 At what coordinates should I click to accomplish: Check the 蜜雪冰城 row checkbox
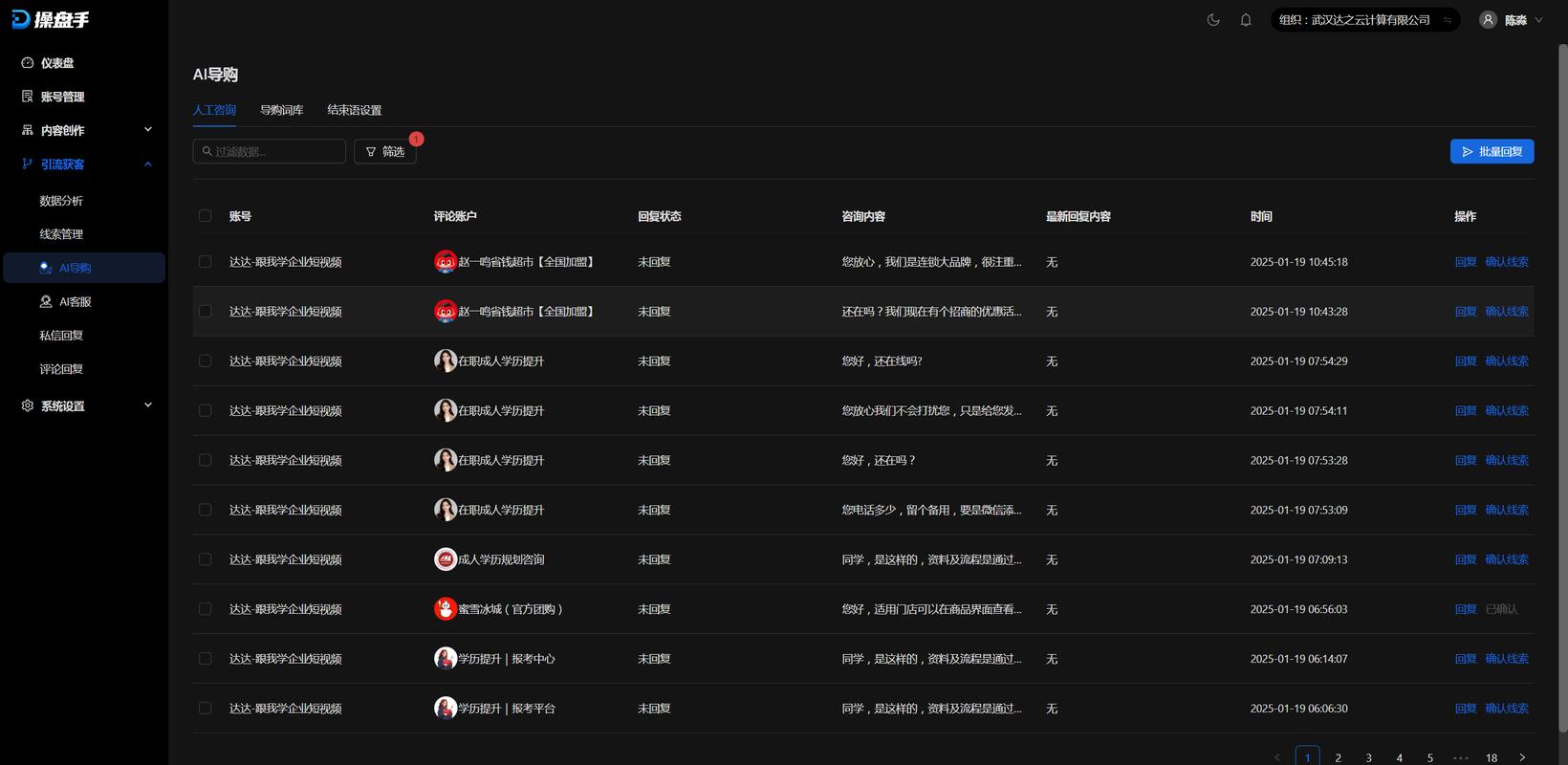click(x=205, y=609)
